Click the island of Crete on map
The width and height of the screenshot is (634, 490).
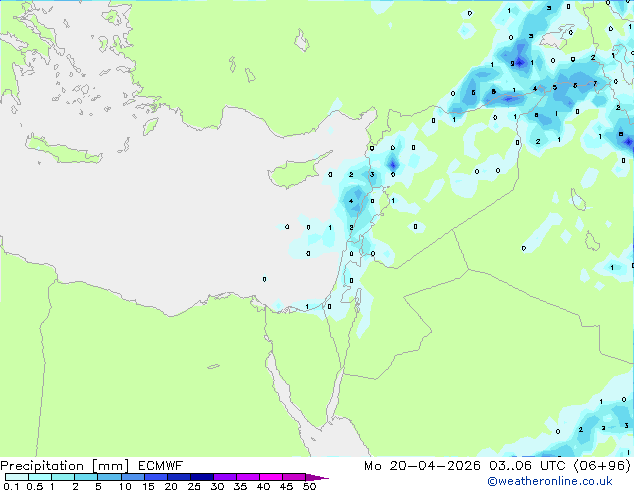[63, 150]
